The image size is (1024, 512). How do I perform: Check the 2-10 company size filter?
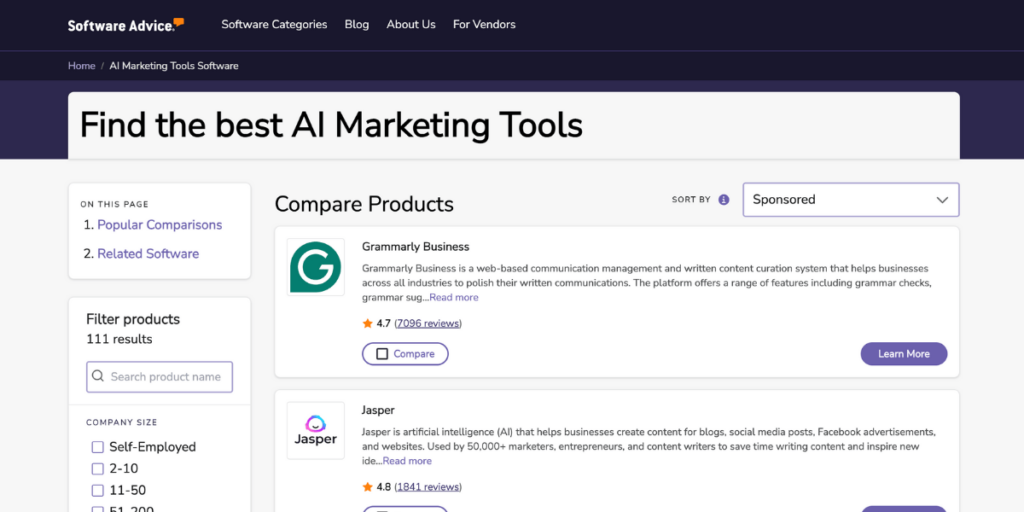click(98, 469)
